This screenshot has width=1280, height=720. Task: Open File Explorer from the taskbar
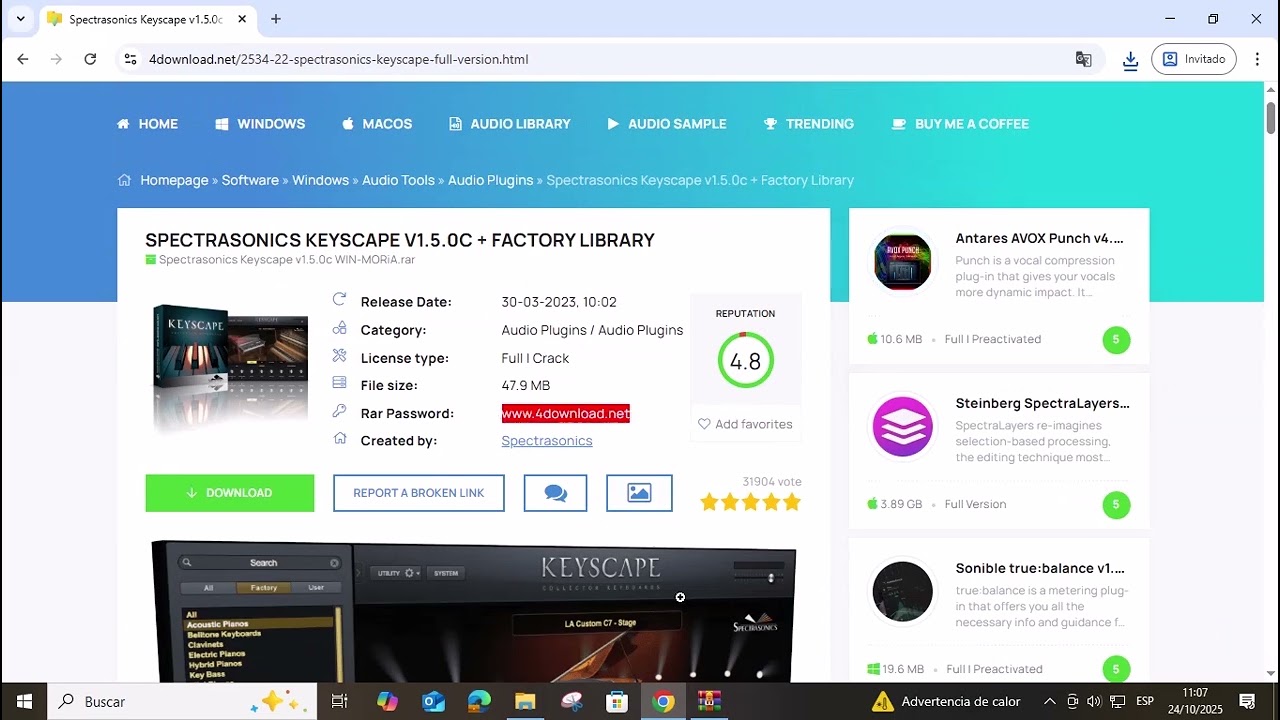pyautogui.click(x=525, y=701)
